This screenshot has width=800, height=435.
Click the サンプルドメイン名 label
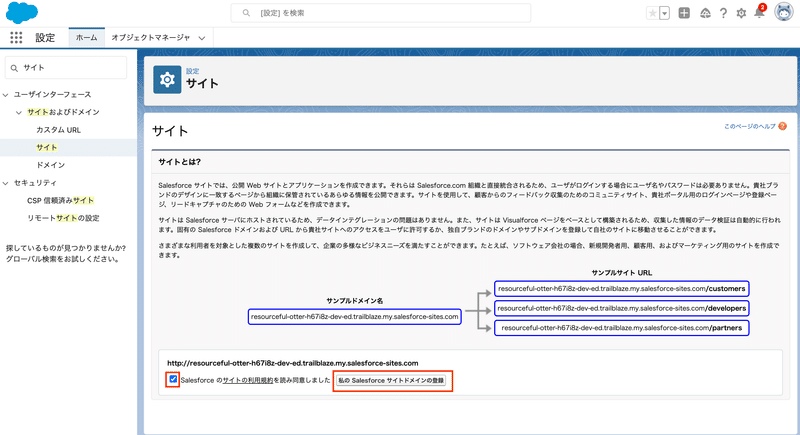pos(355,301)
